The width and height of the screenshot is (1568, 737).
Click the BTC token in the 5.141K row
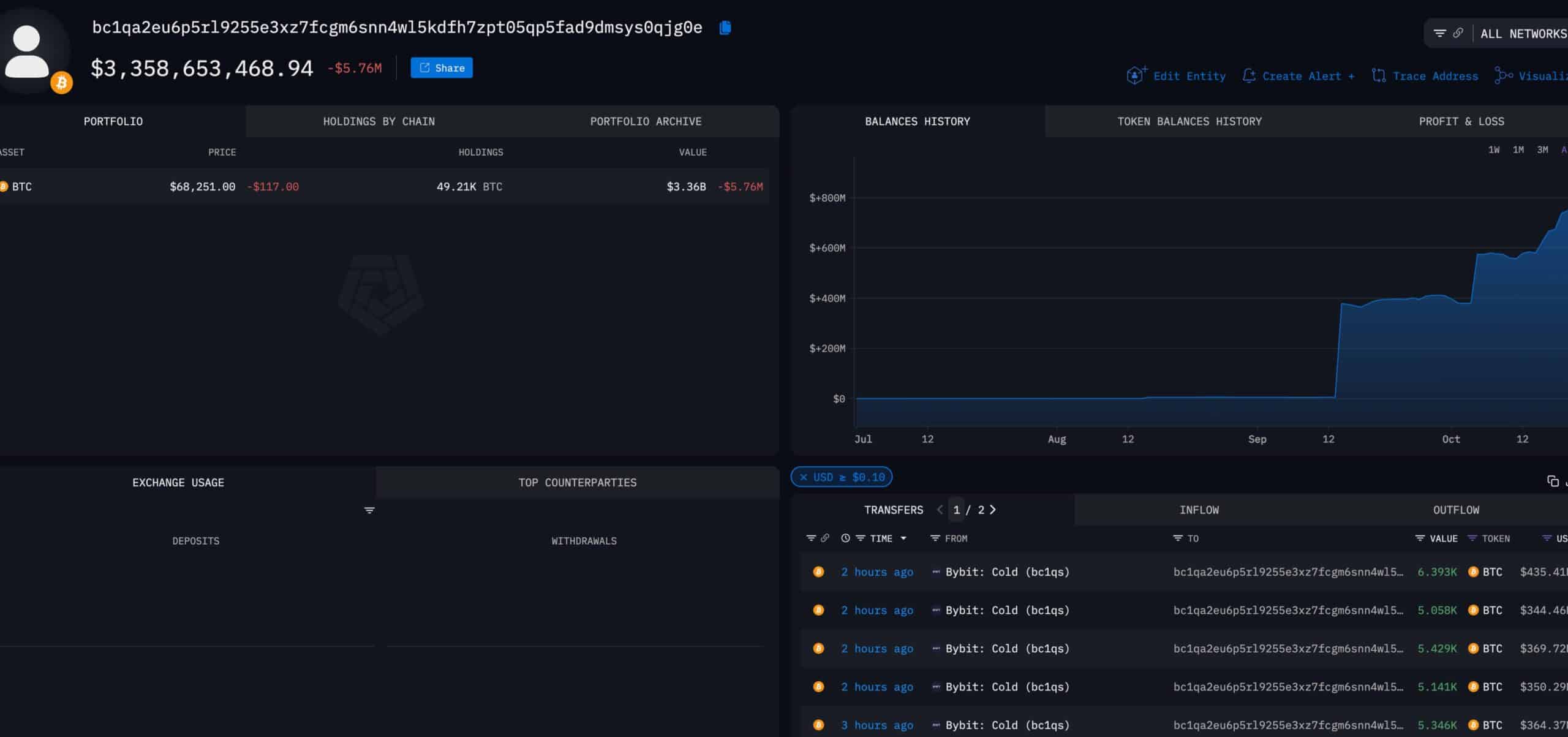point(1485,687)
